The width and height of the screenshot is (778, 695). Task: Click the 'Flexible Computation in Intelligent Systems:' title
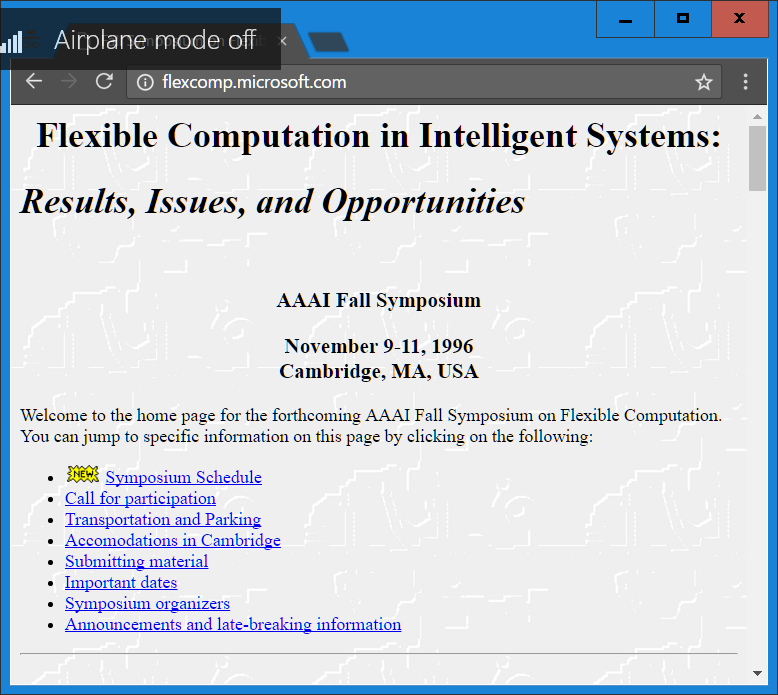[379, 135]
